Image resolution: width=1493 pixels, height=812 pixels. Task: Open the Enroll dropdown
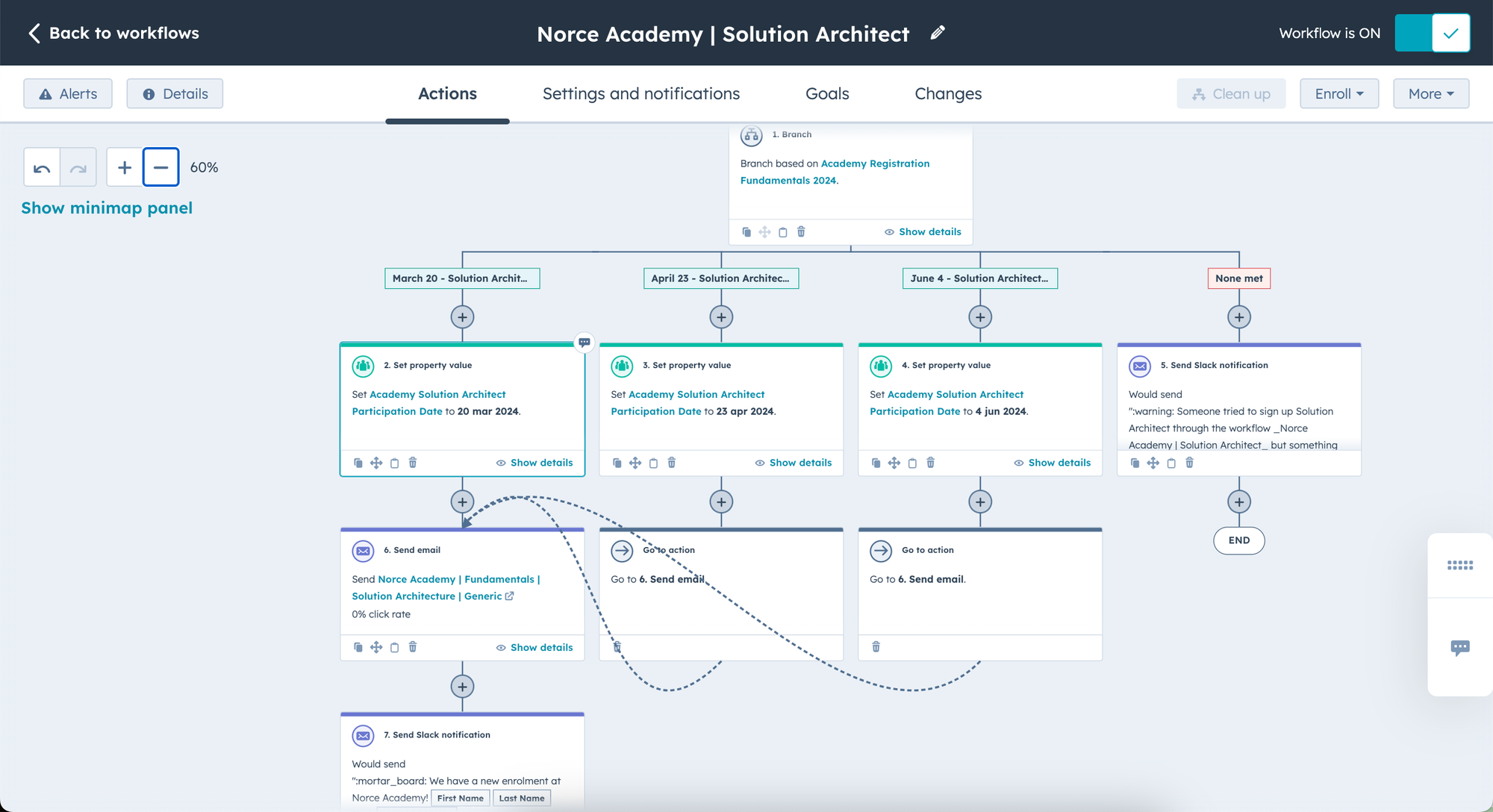pos(1338,93)
